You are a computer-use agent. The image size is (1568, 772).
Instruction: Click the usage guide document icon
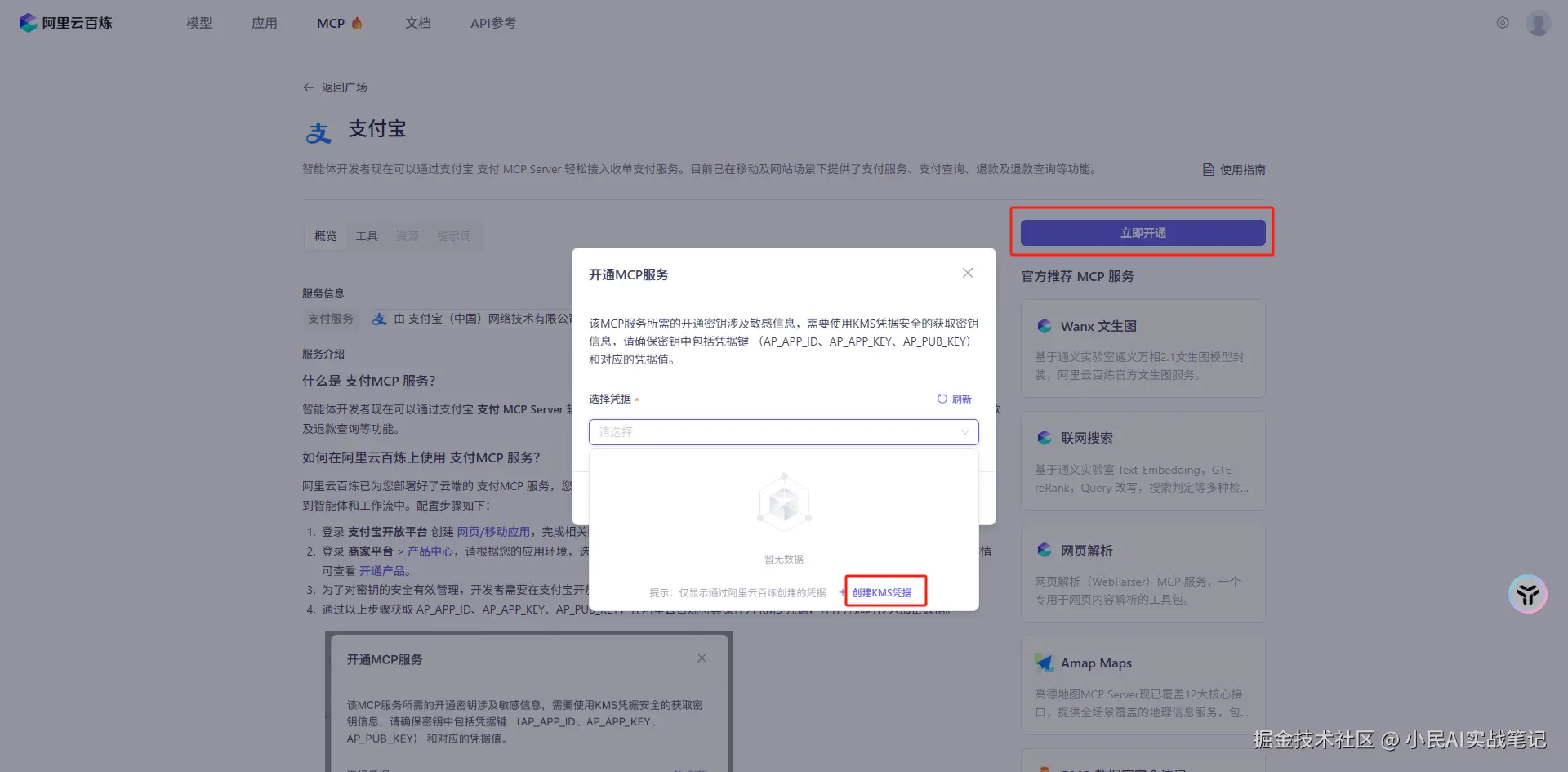point(1209,170)
